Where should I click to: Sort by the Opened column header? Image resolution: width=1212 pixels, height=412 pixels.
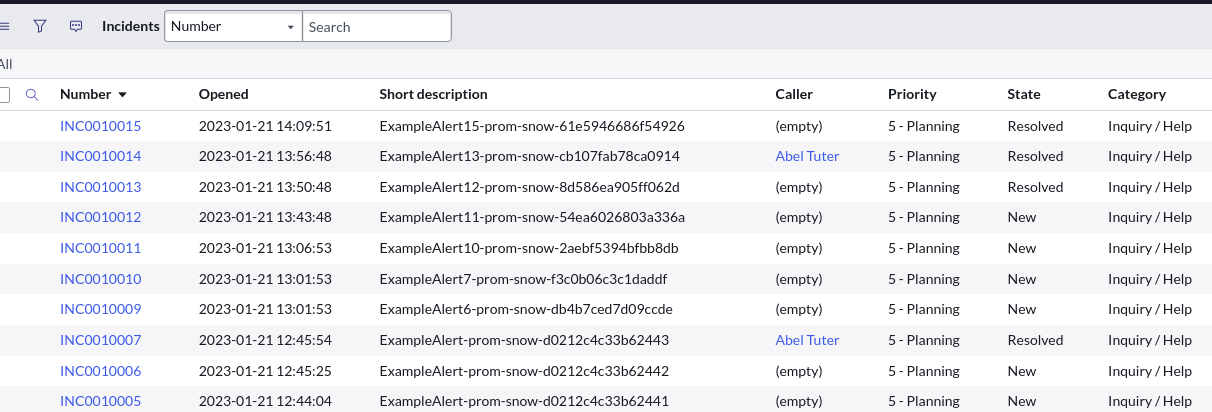223,94
